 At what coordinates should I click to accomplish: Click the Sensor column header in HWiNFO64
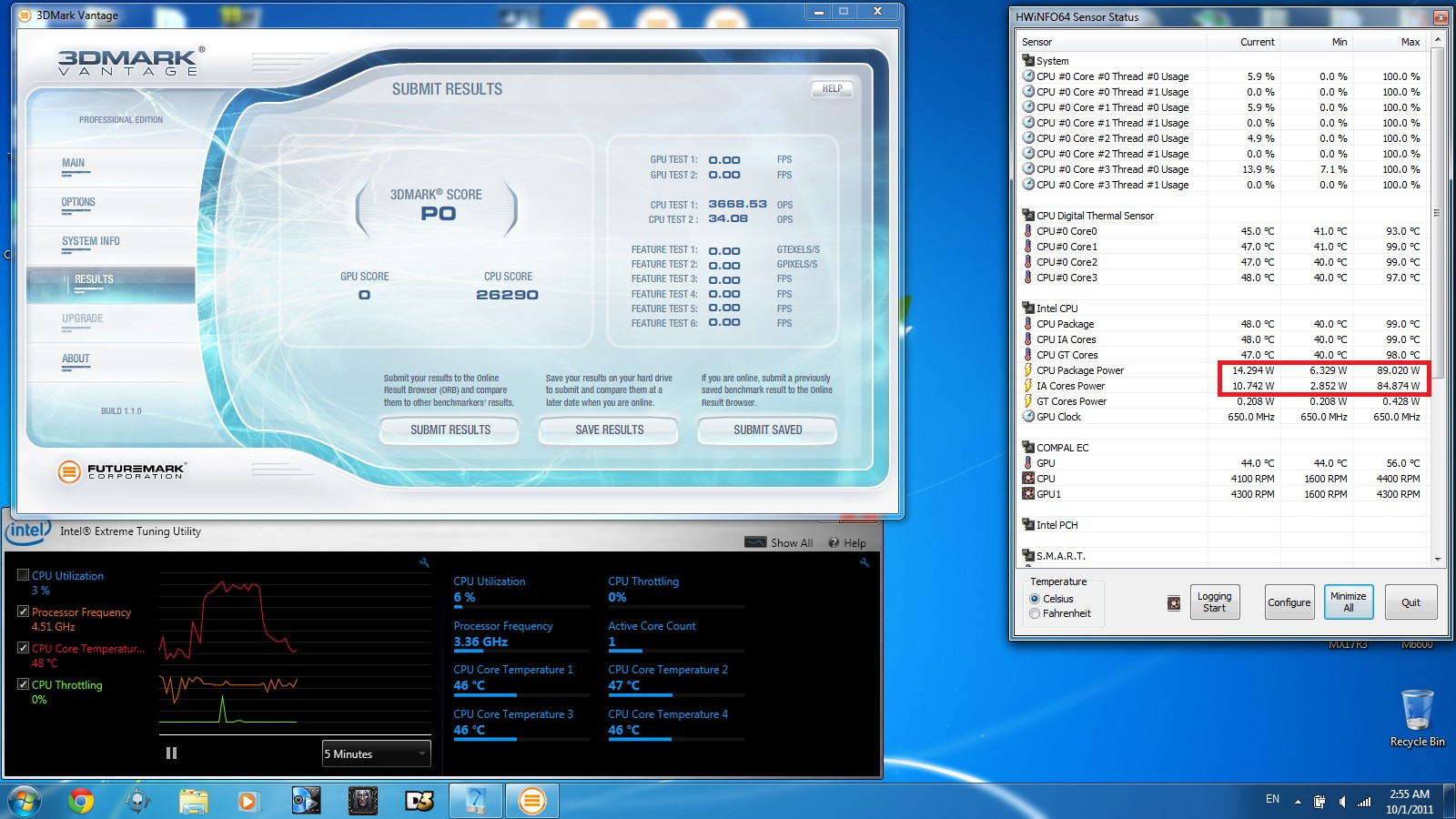click(x=1112, y=42)
